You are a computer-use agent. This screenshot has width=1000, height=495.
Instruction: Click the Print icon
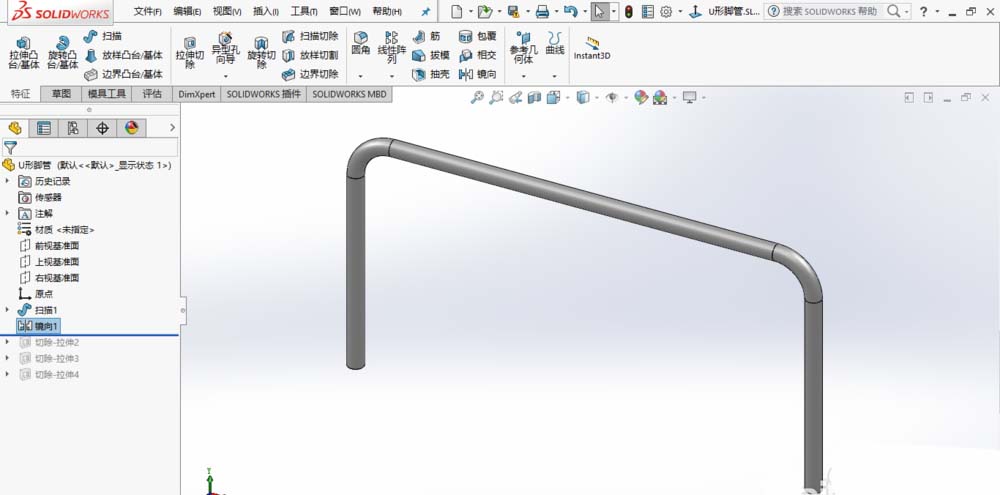(x=542, y=11)
